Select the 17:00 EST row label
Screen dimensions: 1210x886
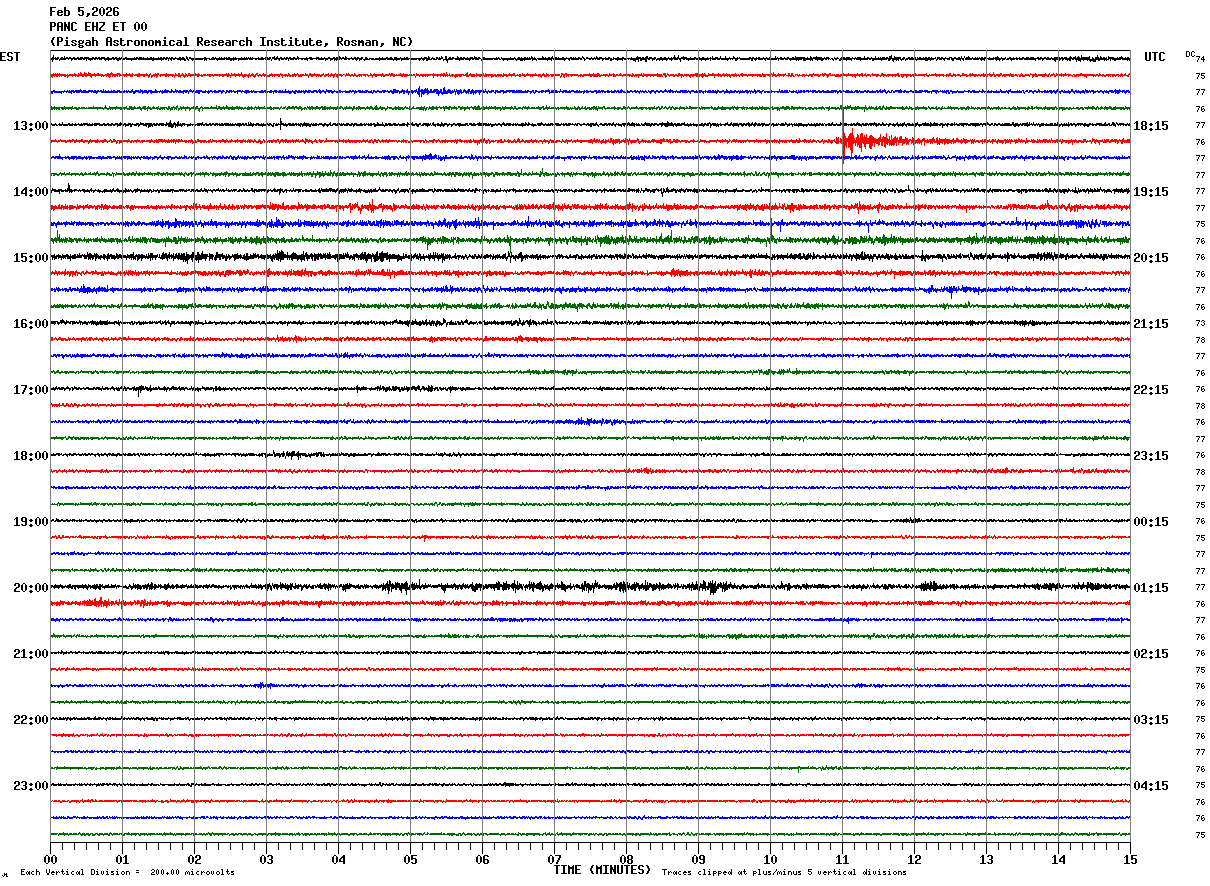click(30, 390)
